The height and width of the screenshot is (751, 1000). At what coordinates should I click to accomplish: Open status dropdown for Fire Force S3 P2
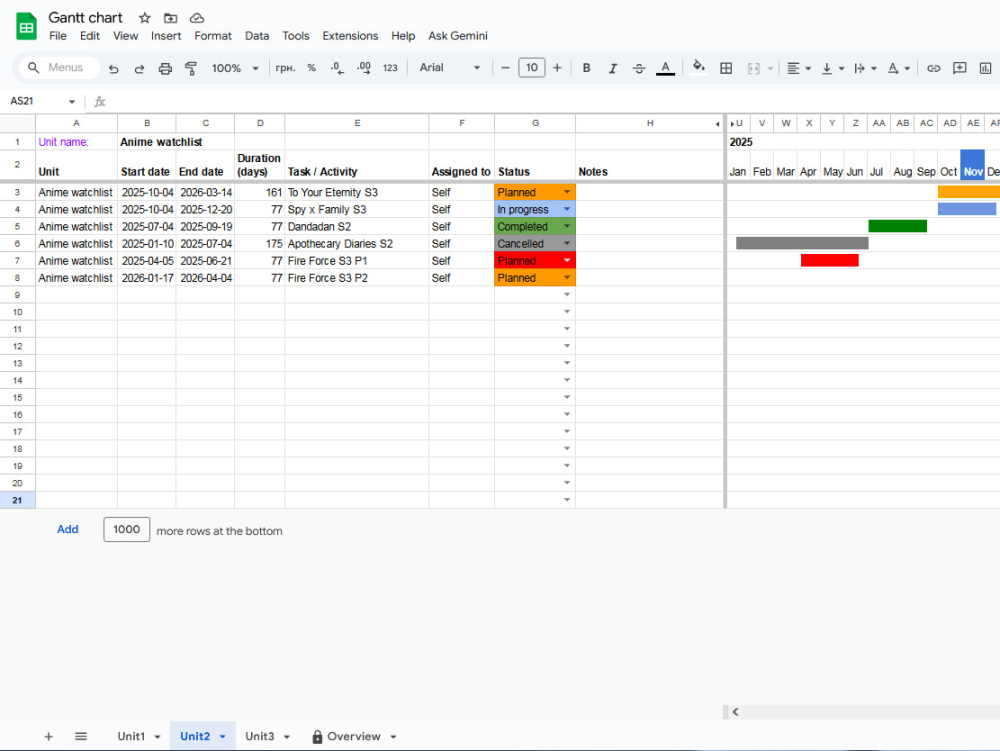point(567,278)
